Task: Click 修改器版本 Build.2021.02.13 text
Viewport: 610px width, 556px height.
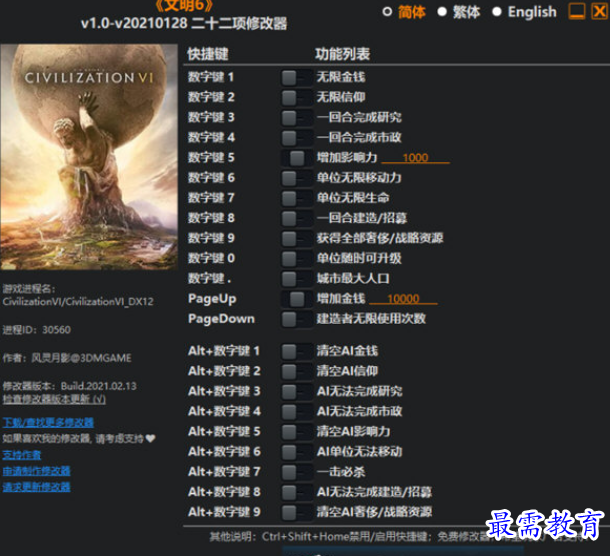Action: [70, 386]
